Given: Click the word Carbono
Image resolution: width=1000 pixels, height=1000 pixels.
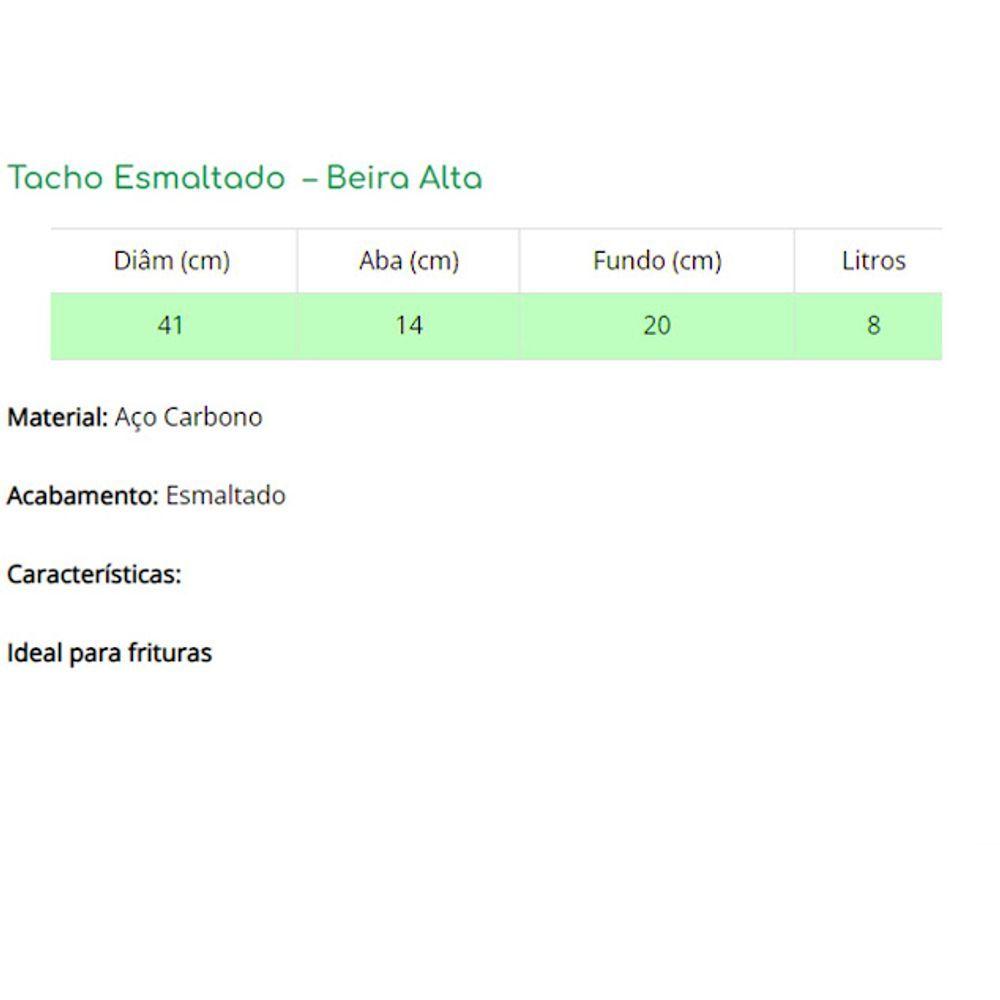Looking at the screenshot, I should (213, 417).
